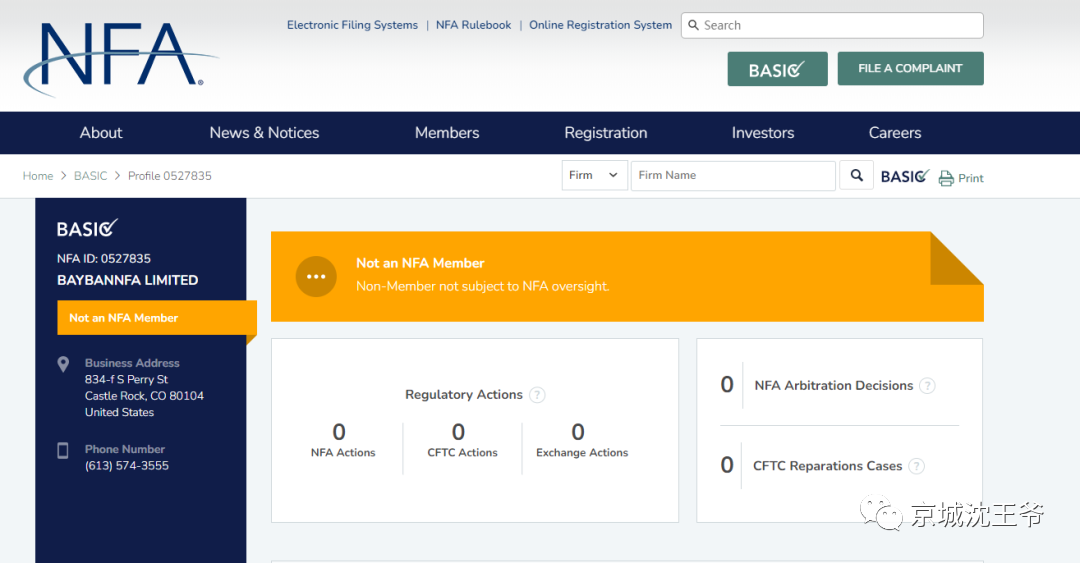Click the NFA logo in the header

click(x=121, y=58)
